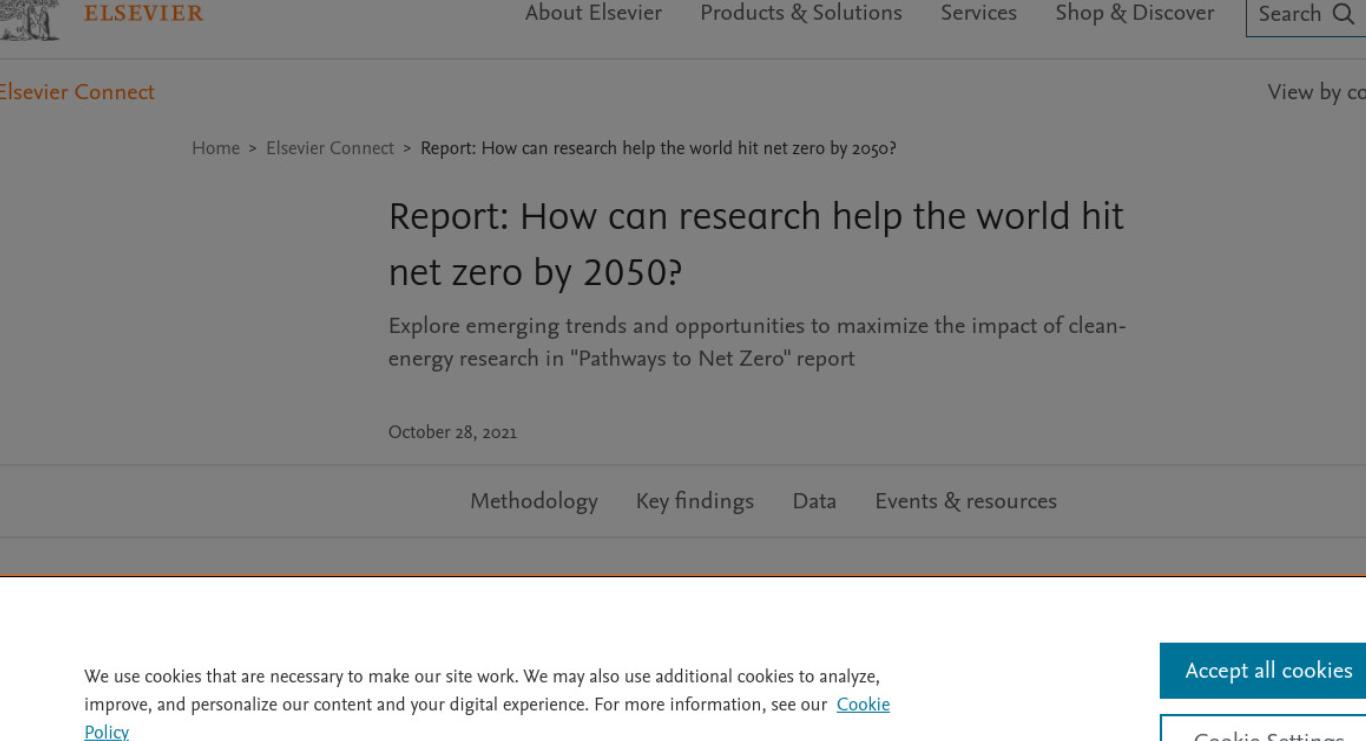Go to Elsevier Connect breadcrumb

pos(330,149)
